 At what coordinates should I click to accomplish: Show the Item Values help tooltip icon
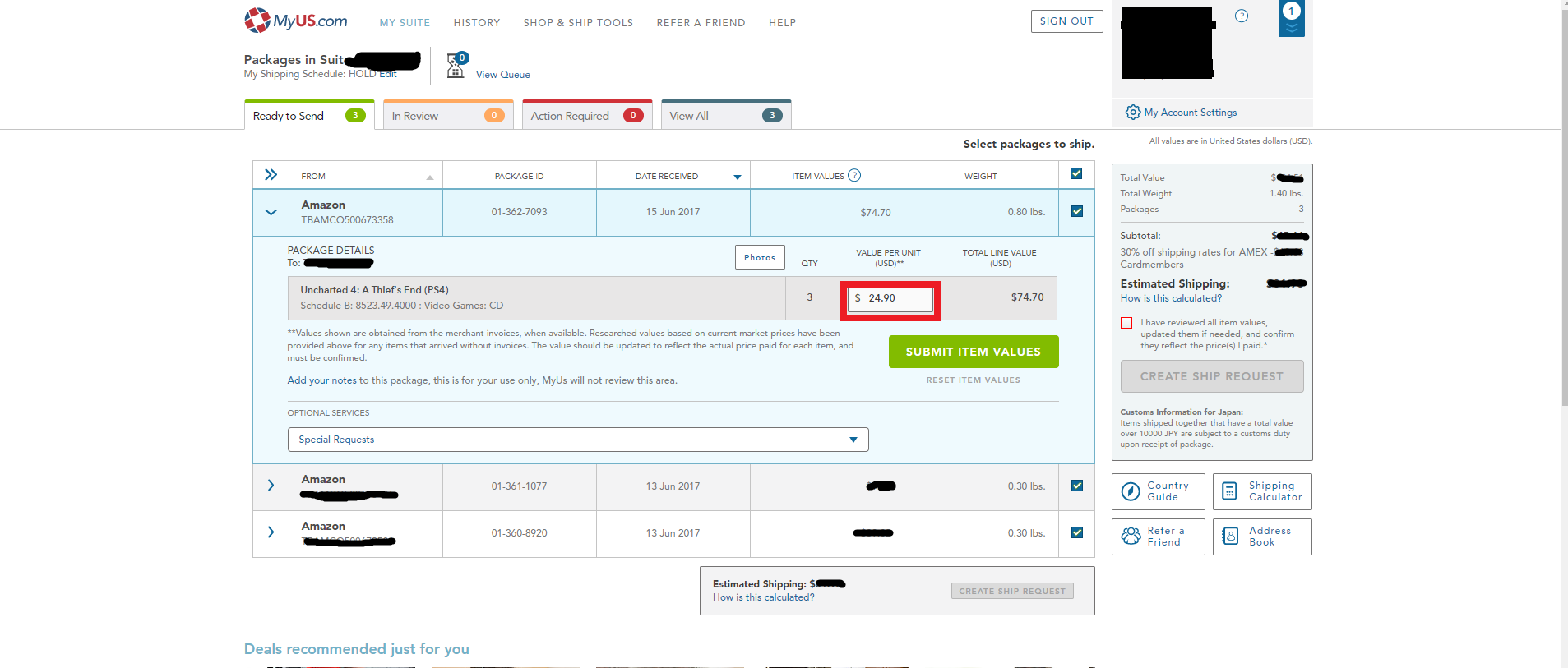tap(854, 175)
